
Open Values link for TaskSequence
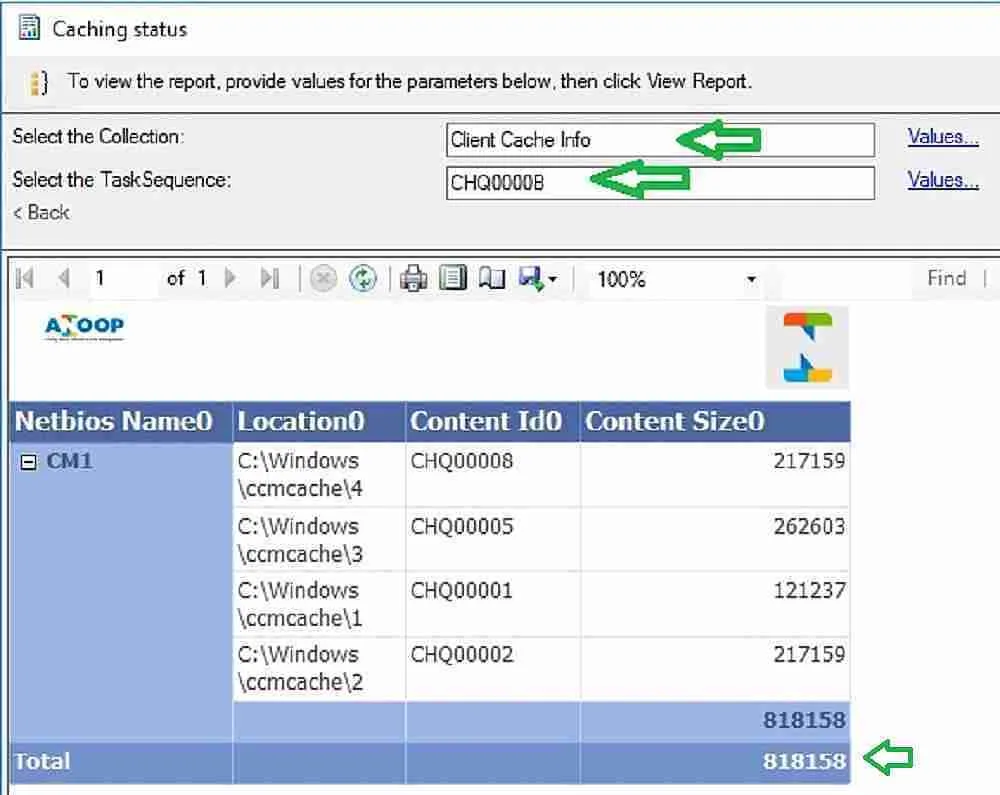(942, 180)
